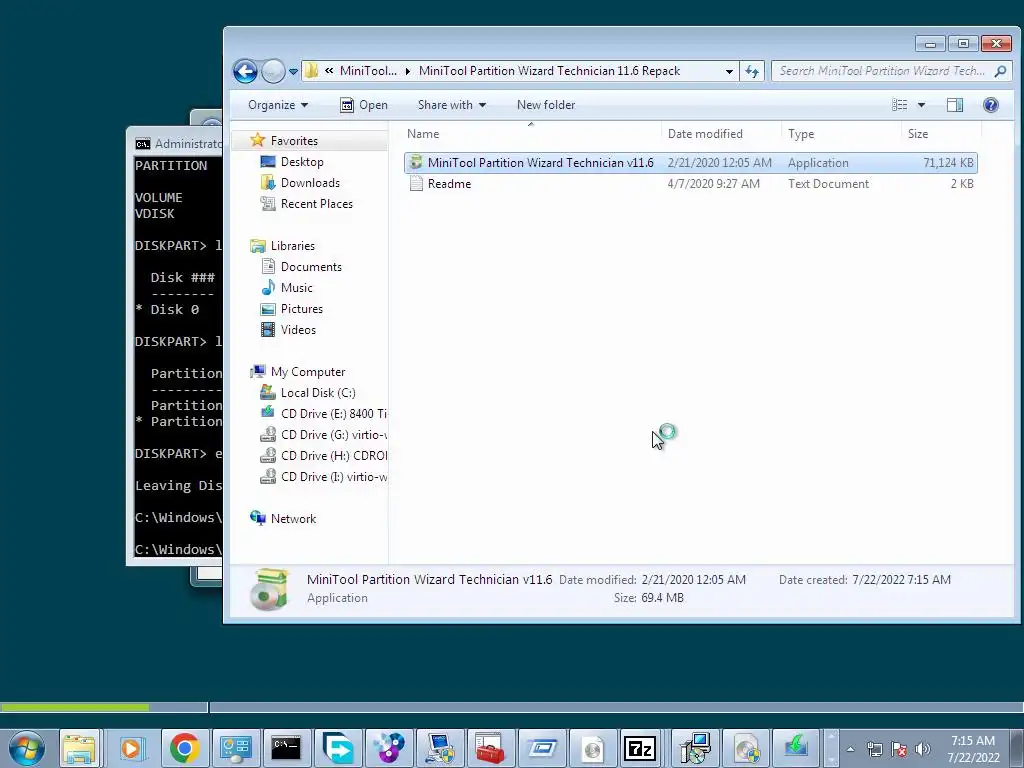
Task: Click the Technician 11.6 Repack breadcrumb segment
Action: pyautogui.click(x=549, y=71)
